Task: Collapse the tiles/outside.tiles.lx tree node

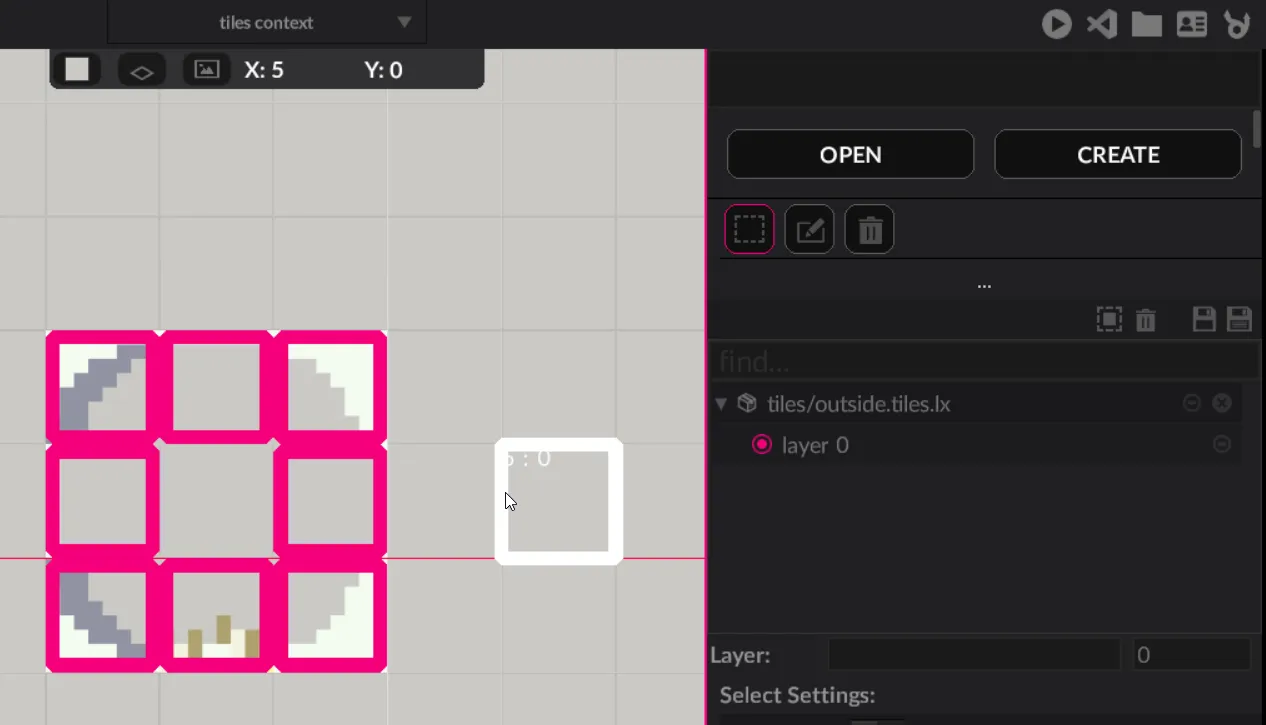Action: [721, 404]
